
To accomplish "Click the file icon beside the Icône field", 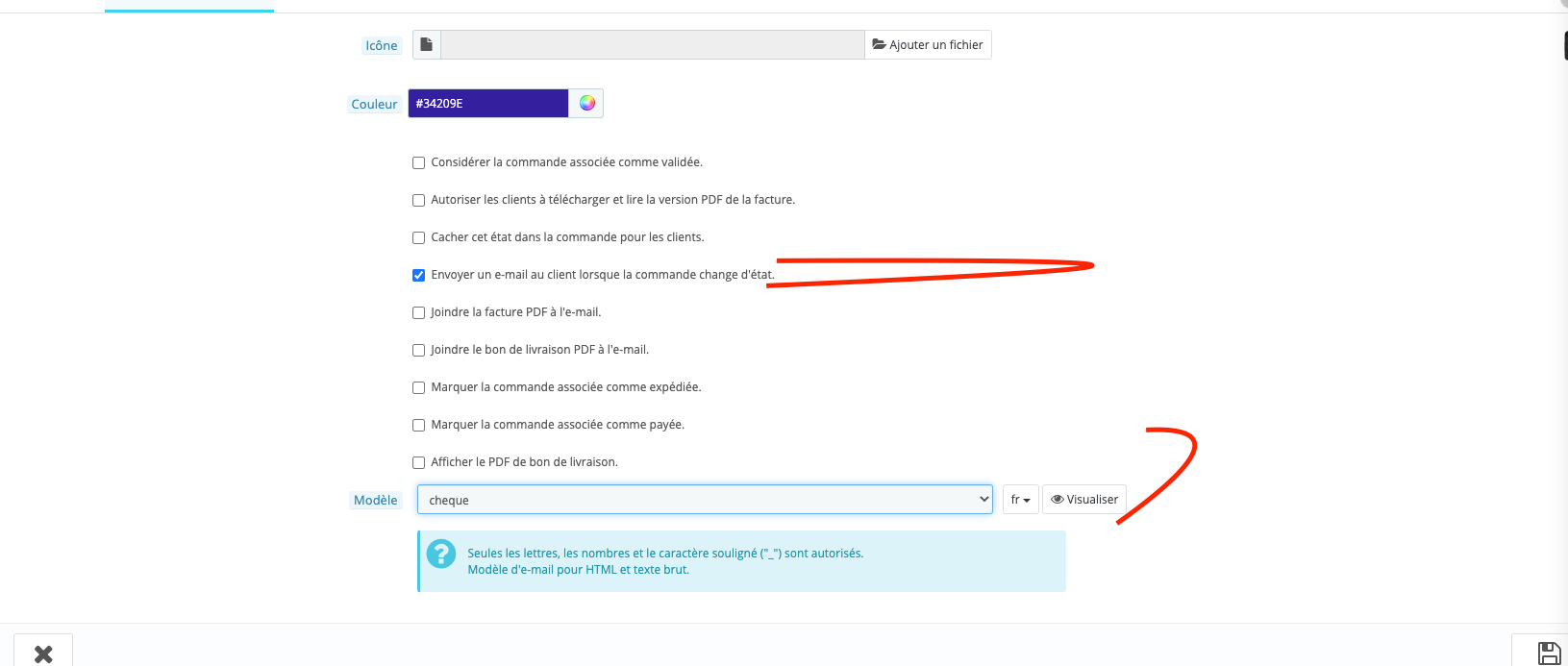I will coord(427,44).
